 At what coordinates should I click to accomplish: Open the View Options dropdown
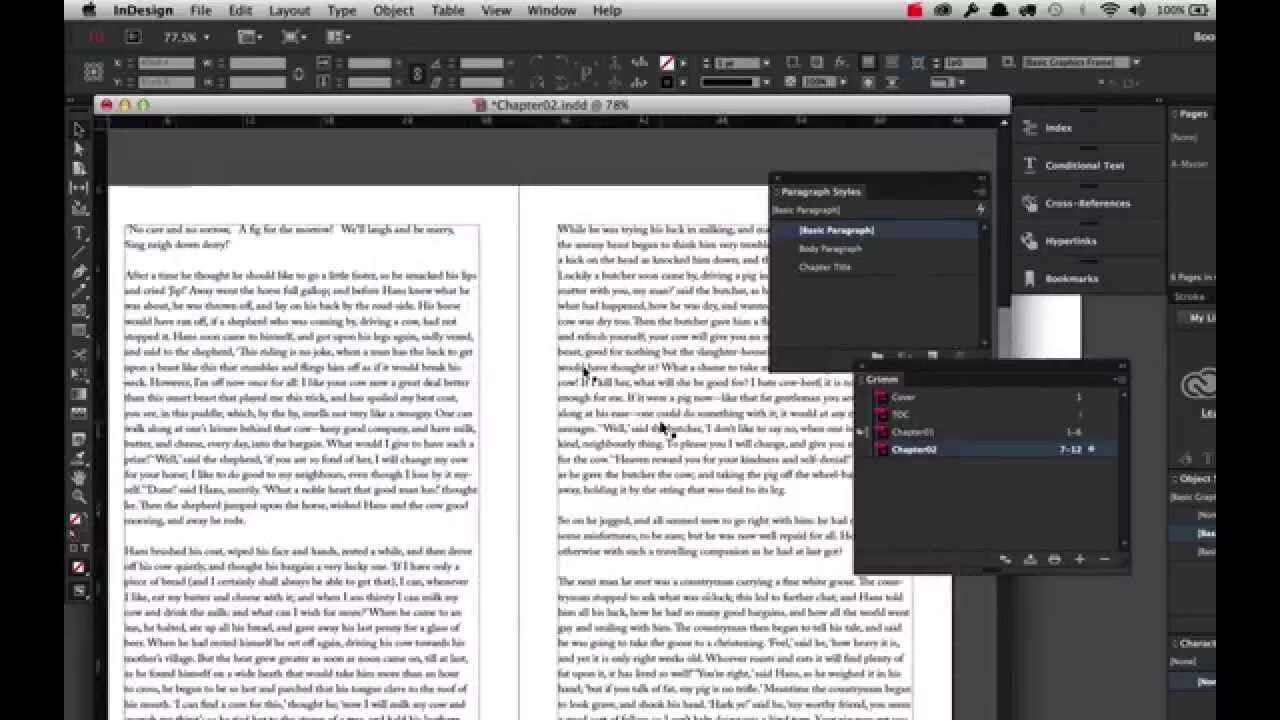[x=250, y=37]
